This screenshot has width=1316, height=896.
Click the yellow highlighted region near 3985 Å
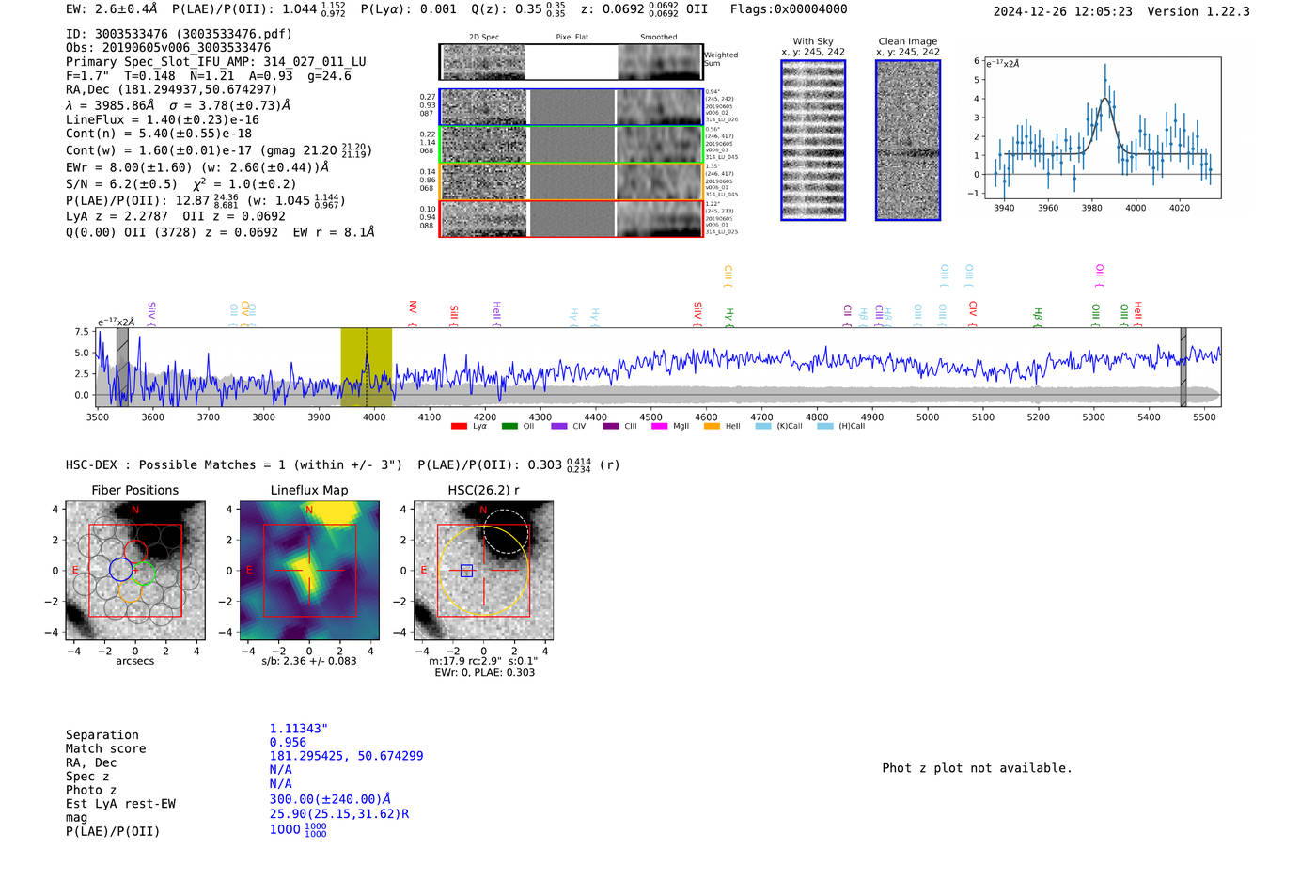[x=366, y=368]
